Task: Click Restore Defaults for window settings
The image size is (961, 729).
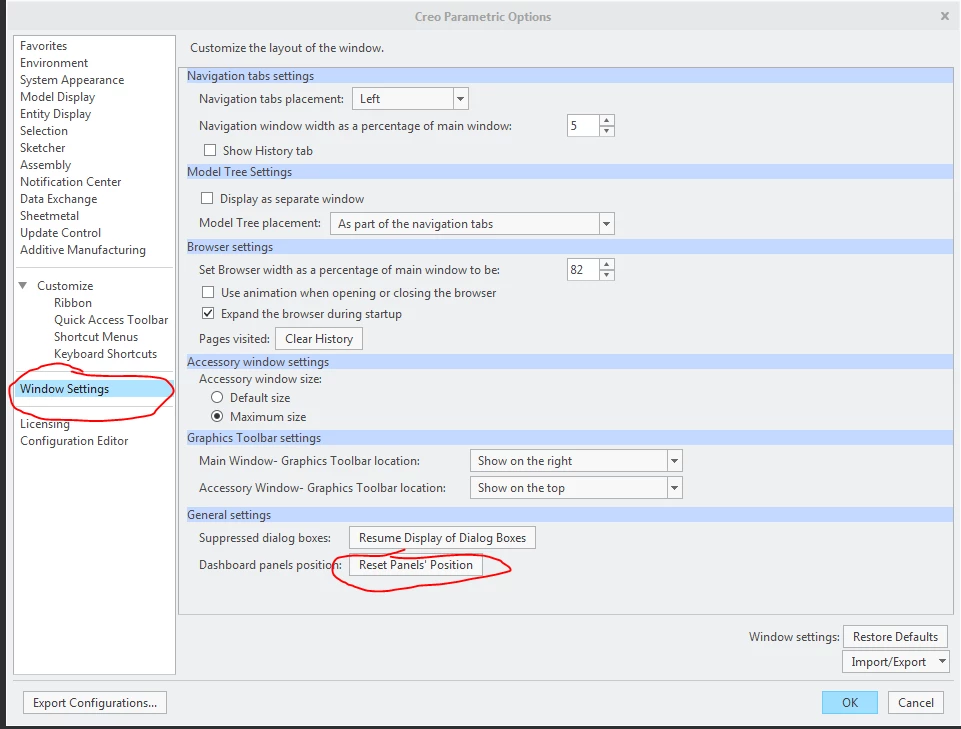Action: tap(895, 637)
